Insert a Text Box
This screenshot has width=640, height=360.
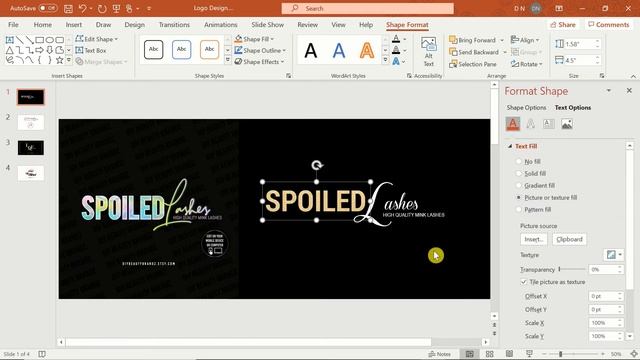(91, 51)
